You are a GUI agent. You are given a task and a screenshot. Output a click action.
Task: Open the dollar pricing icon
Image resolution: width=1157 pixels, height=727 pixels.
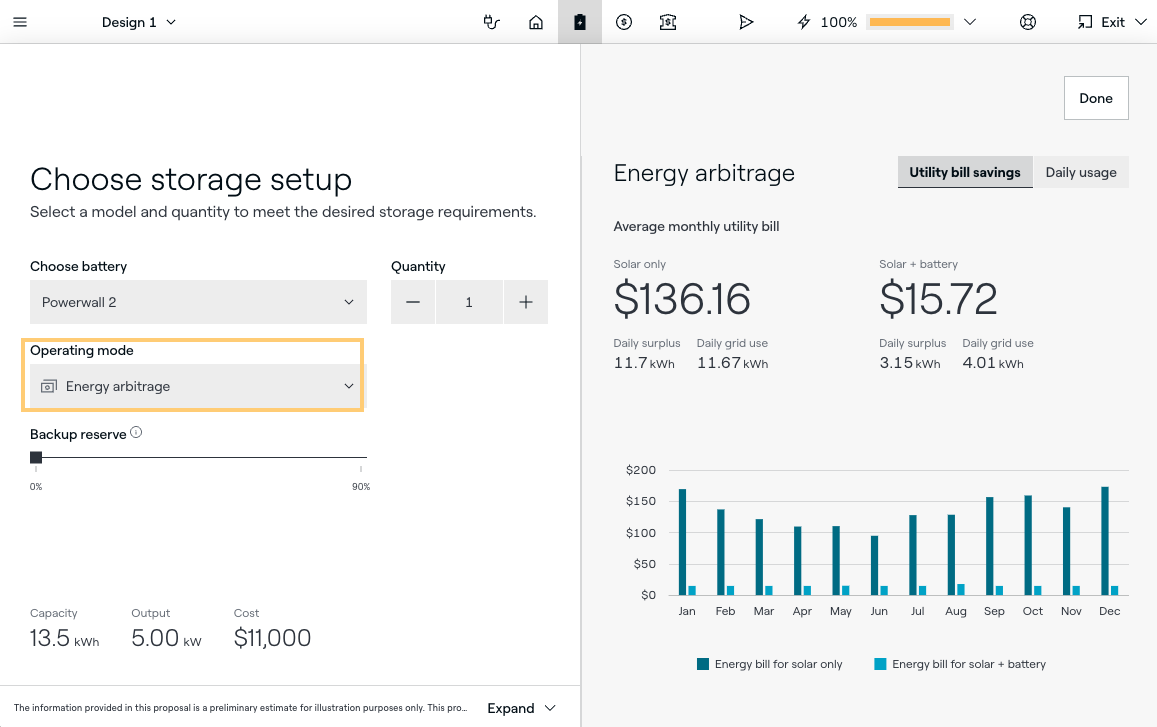pos(624,22)
